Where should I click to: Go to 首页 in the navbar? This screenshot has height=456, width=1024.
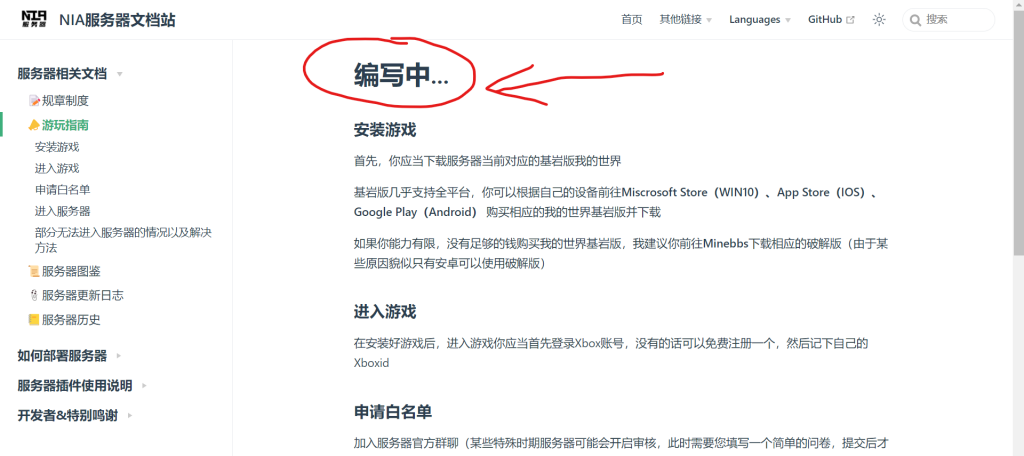[632, 20]
